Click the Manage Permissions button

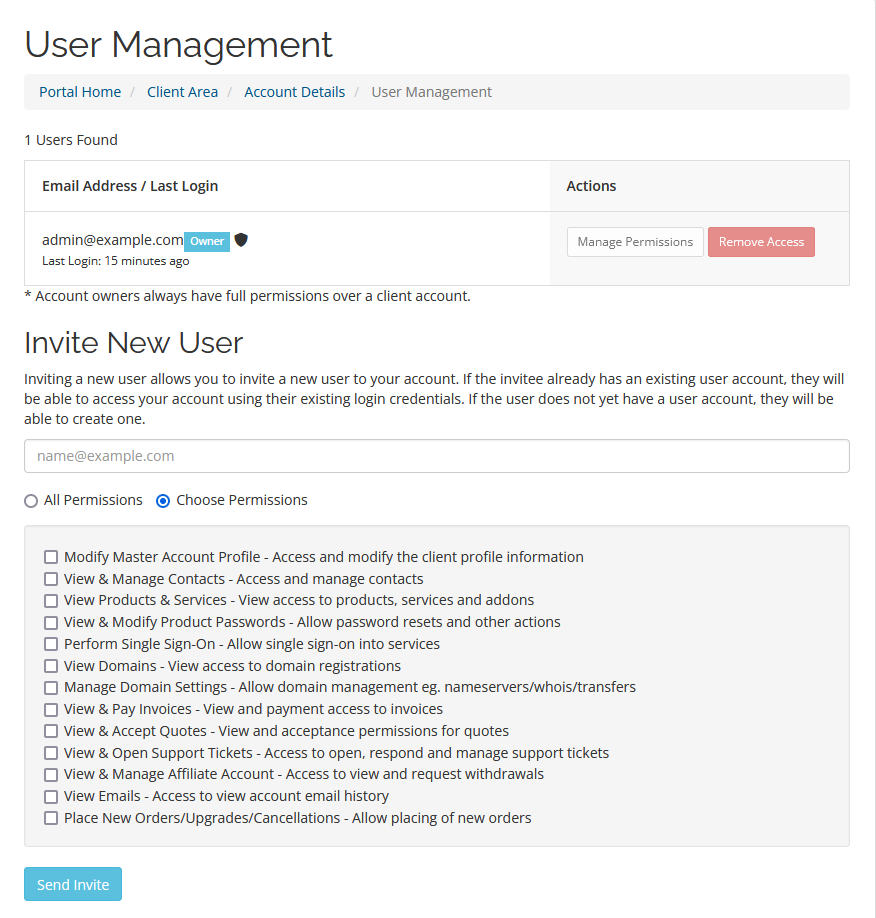pos(634,241)
